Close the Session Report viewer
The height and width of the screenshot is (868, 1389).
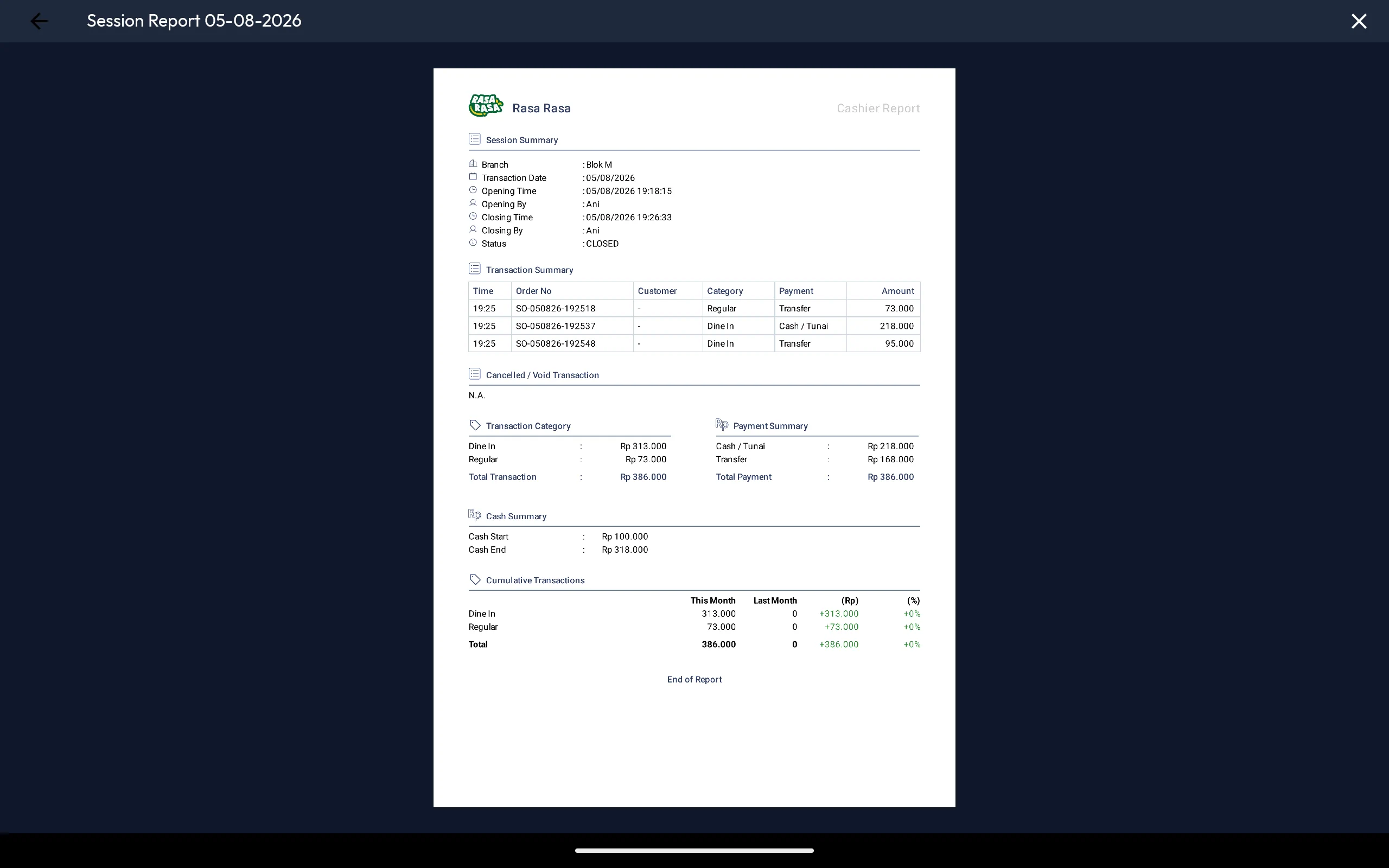[x=1359, y=21]
